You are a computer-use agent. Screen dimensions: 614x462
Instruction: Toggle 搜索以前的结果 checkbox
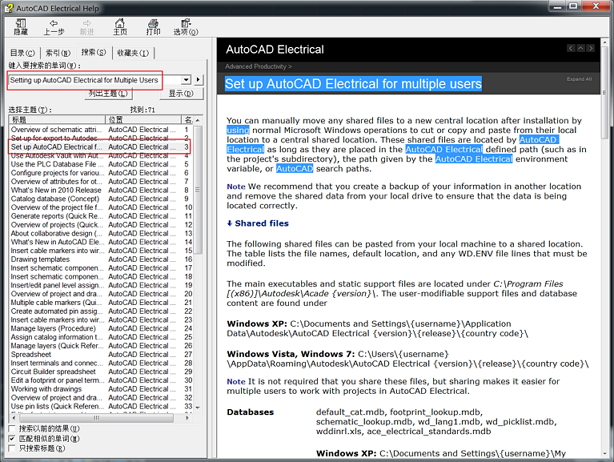point(12,429)
